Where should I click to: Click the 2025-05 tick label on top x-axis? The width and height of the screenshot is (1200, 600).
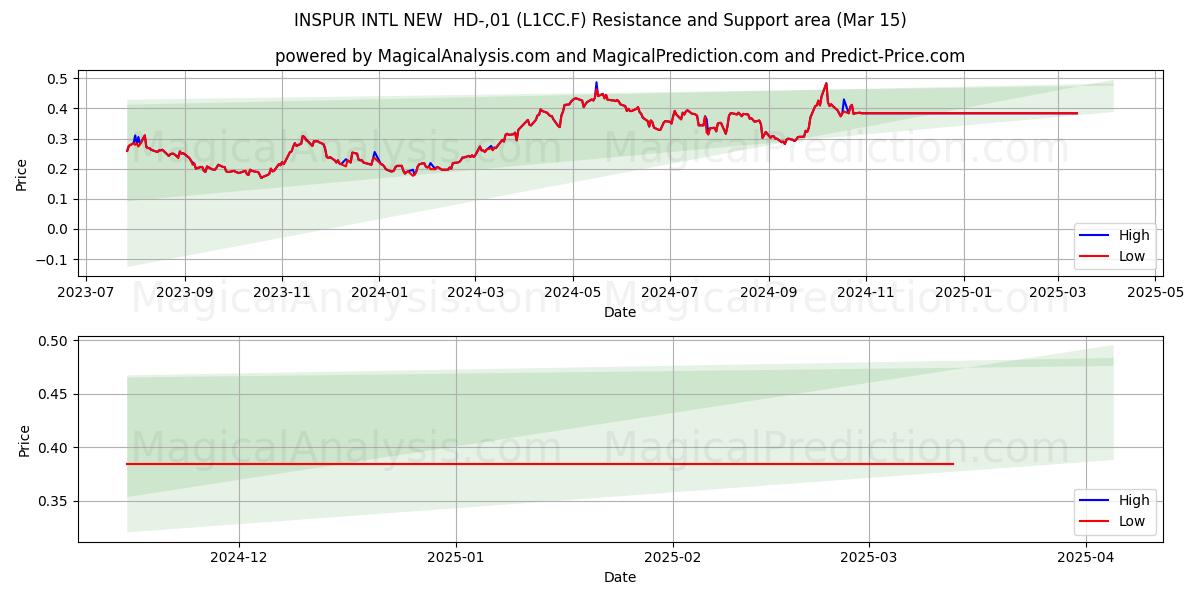tap(1155, 294)
